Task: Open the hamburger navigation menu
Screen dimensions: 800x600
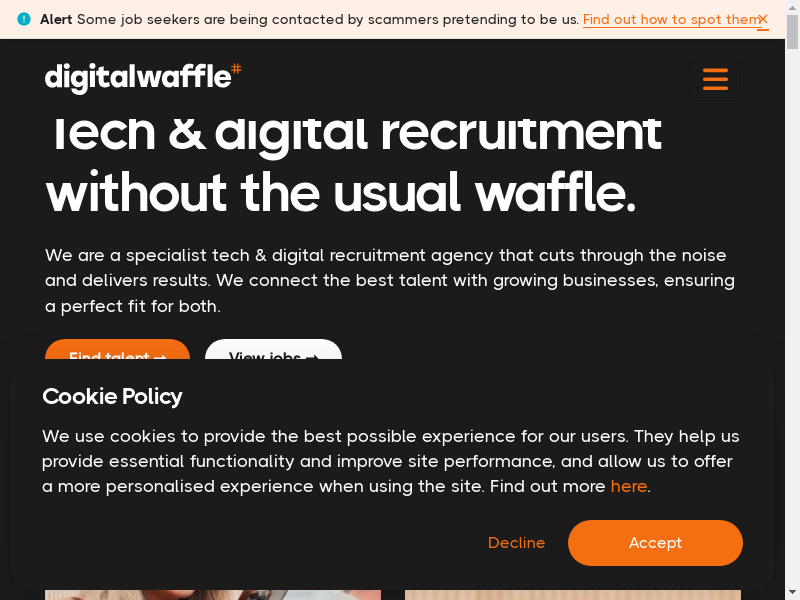Action: (715, 79)
